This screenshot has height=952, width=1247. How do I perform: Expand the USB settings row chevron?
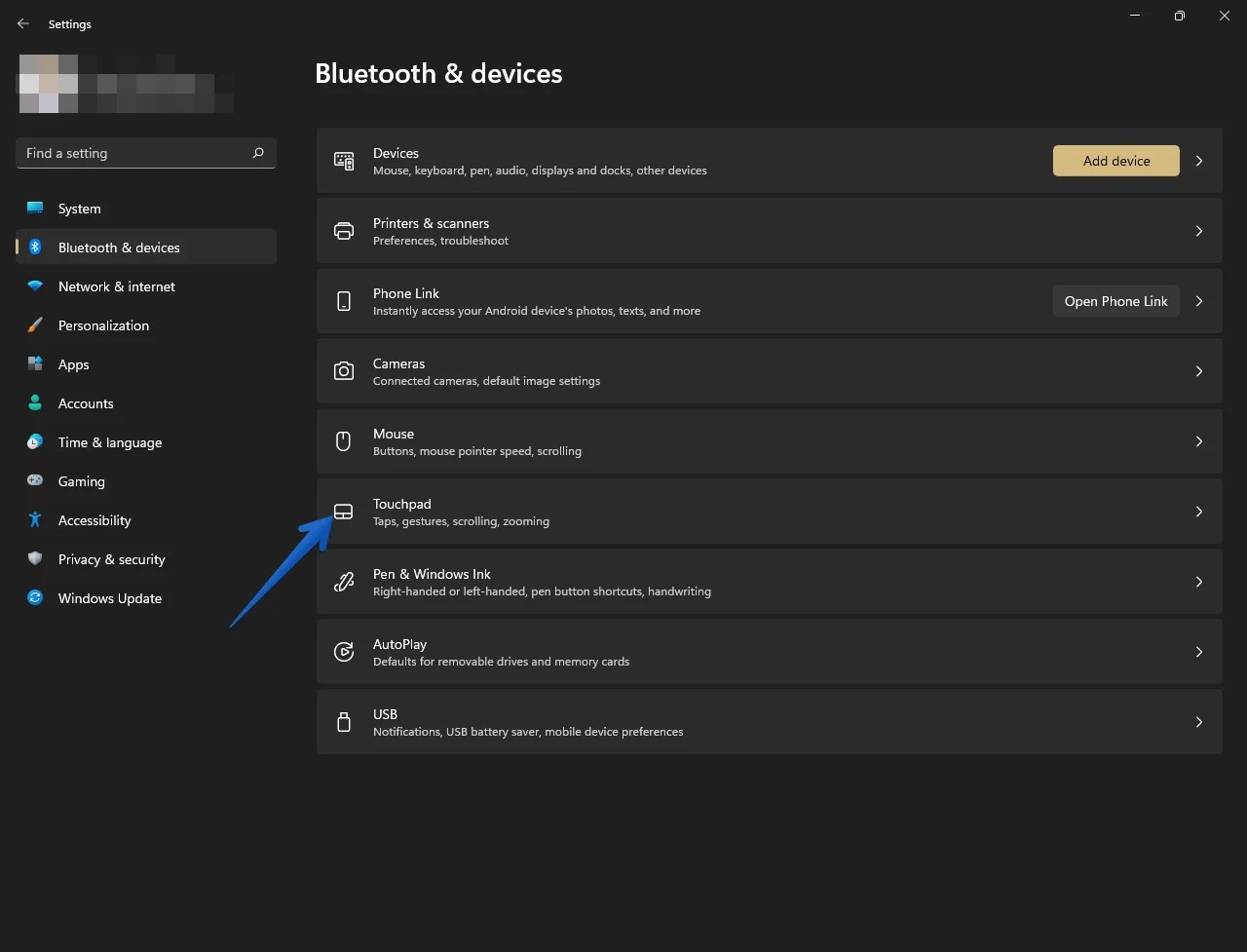pos(1198,721)
